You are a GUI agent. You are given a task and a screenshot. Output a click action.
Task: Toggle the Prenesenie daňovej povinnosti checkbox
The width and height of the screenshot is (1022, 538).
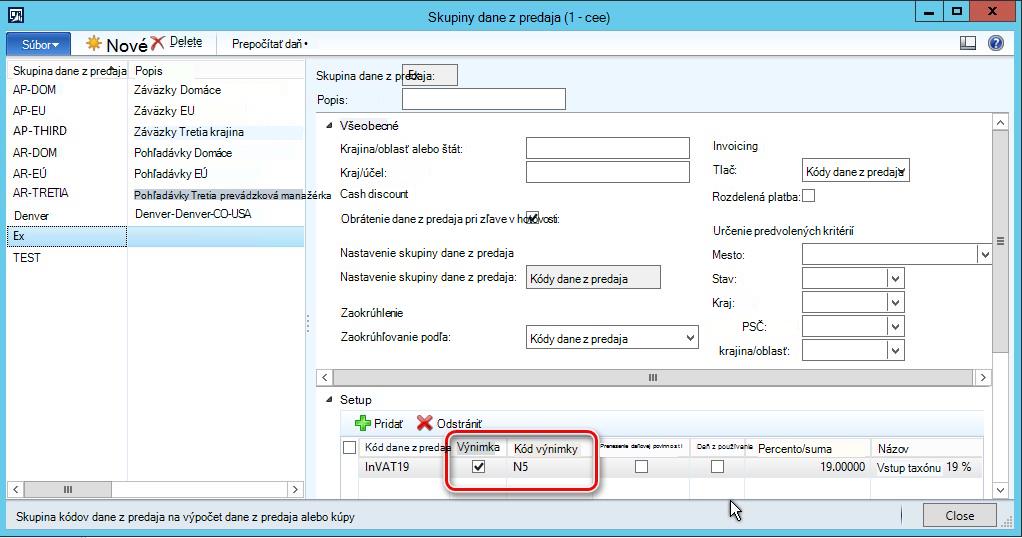click(x=641, y=467)
